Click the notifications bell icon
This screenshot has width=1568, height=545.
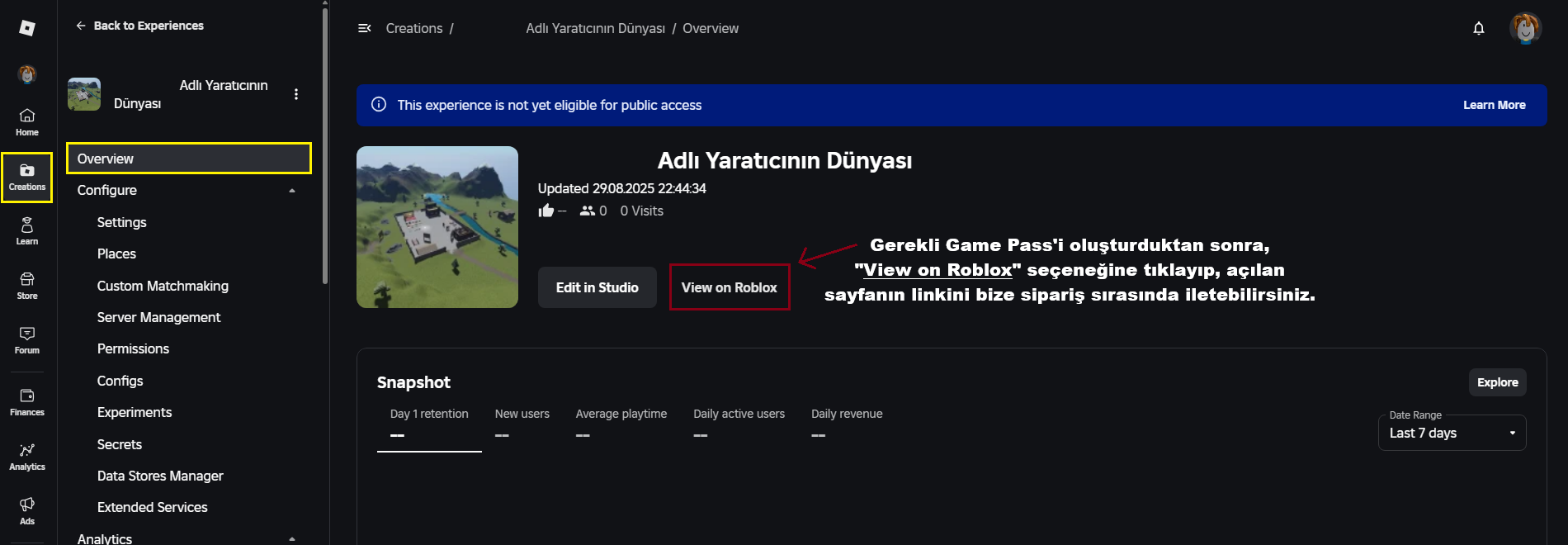click(x=1479, y=28)
